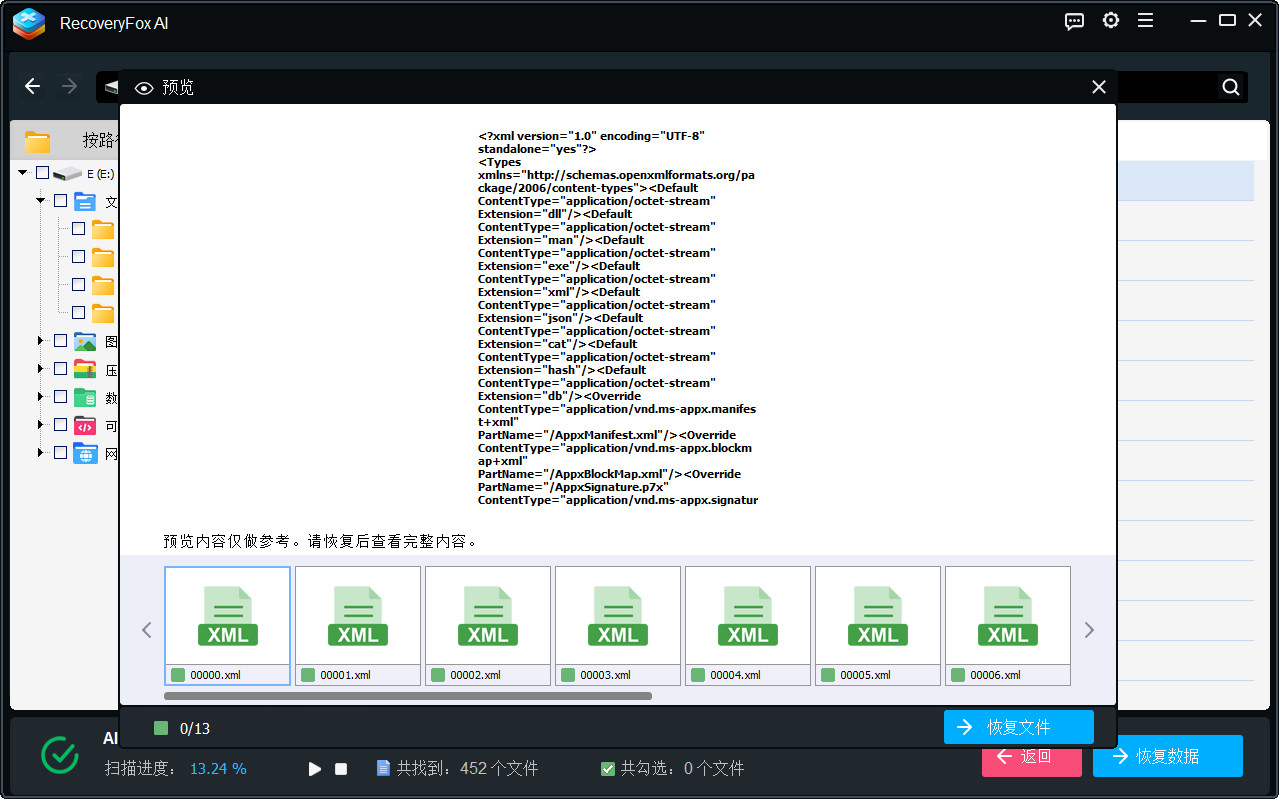Click the search magnifier icon
The width and height of the screenshot is (1279, 799).
point(1231,87)
